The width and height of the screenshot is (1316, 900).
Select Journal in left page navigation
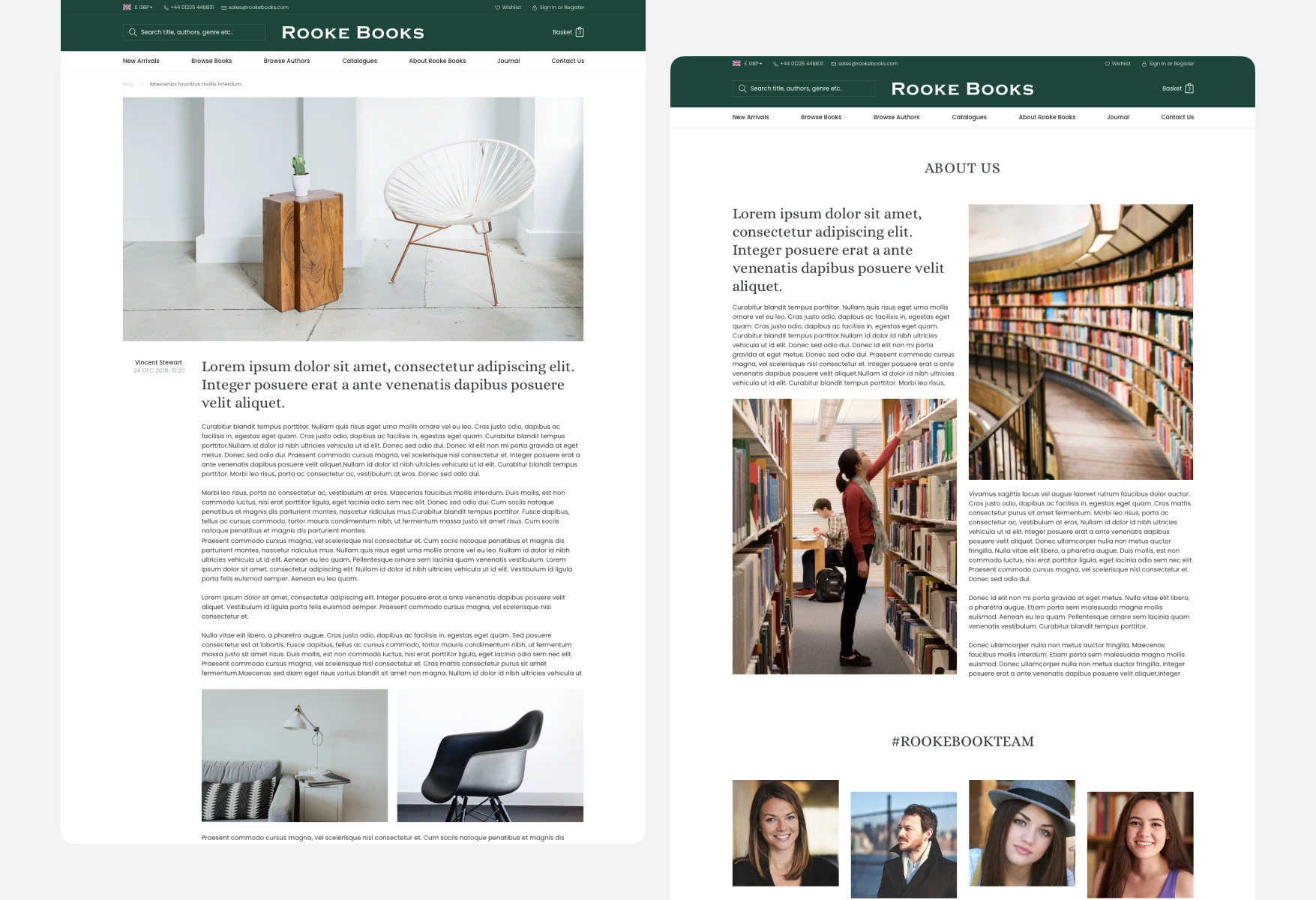point(508,61)
